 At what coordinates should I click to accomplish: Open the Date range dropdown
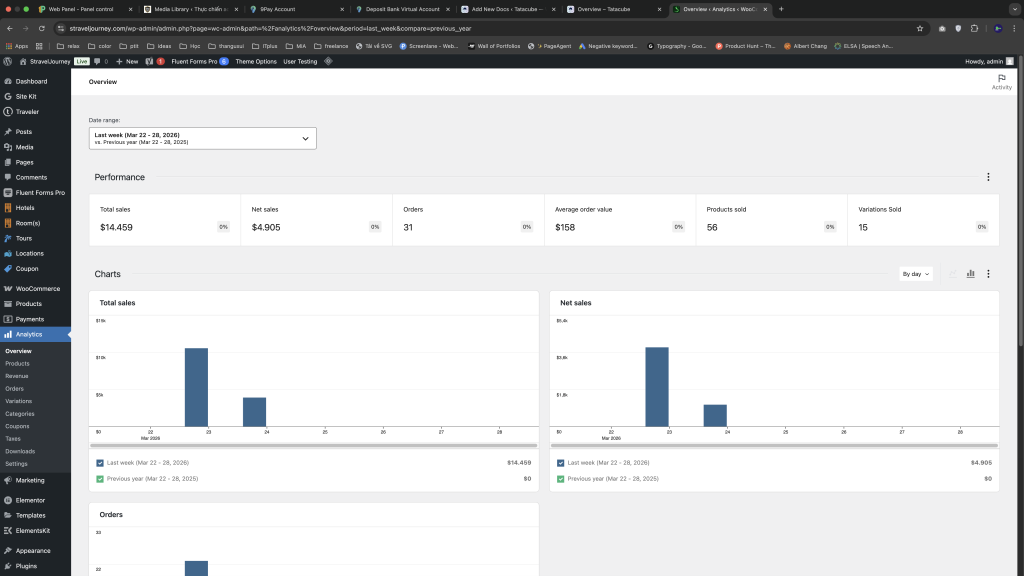203,138
